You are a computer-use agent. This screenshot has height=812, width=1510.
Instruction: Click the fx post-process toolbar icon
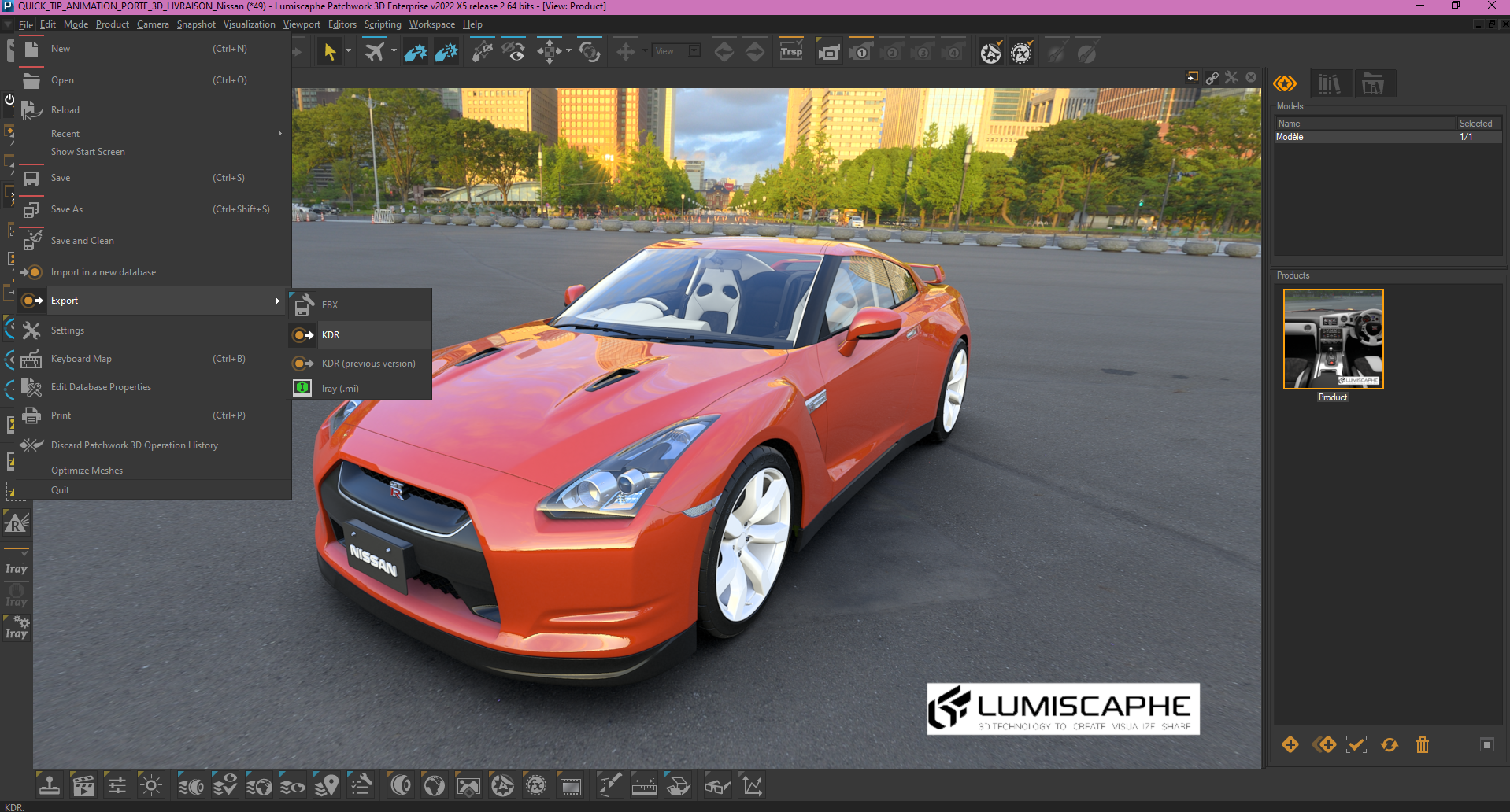(1021, 53)
